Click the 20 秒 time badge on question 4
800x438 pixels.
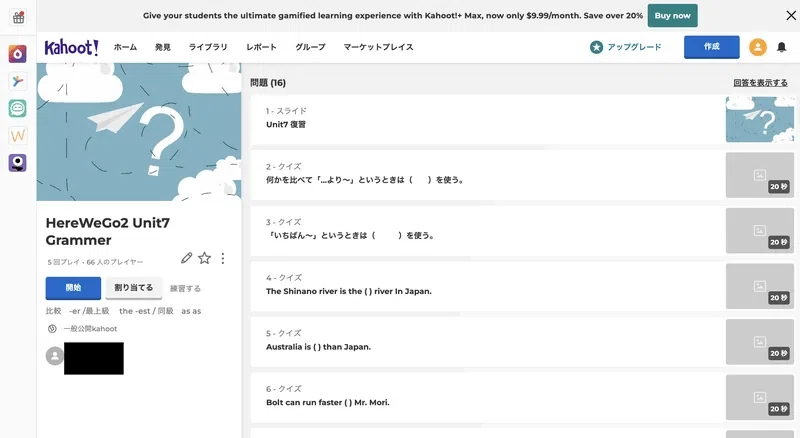click(x=779, y=298)
